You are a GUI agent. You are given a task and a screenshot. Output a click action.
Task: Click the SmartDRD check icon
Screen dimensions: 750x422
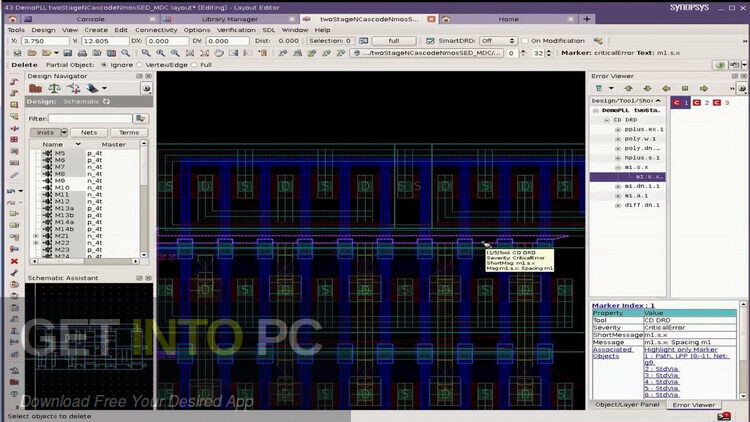[430, 41]
